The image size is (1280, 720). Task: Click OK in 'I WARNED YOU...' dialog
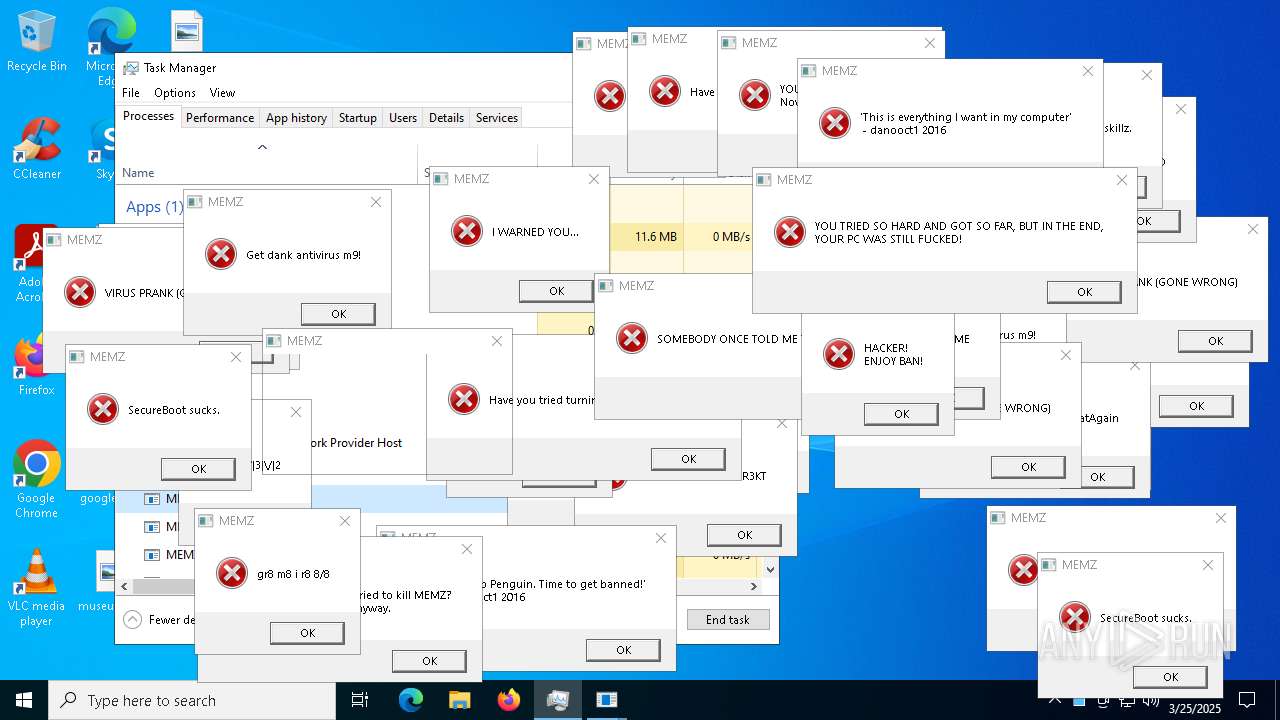tap(556, 291)
